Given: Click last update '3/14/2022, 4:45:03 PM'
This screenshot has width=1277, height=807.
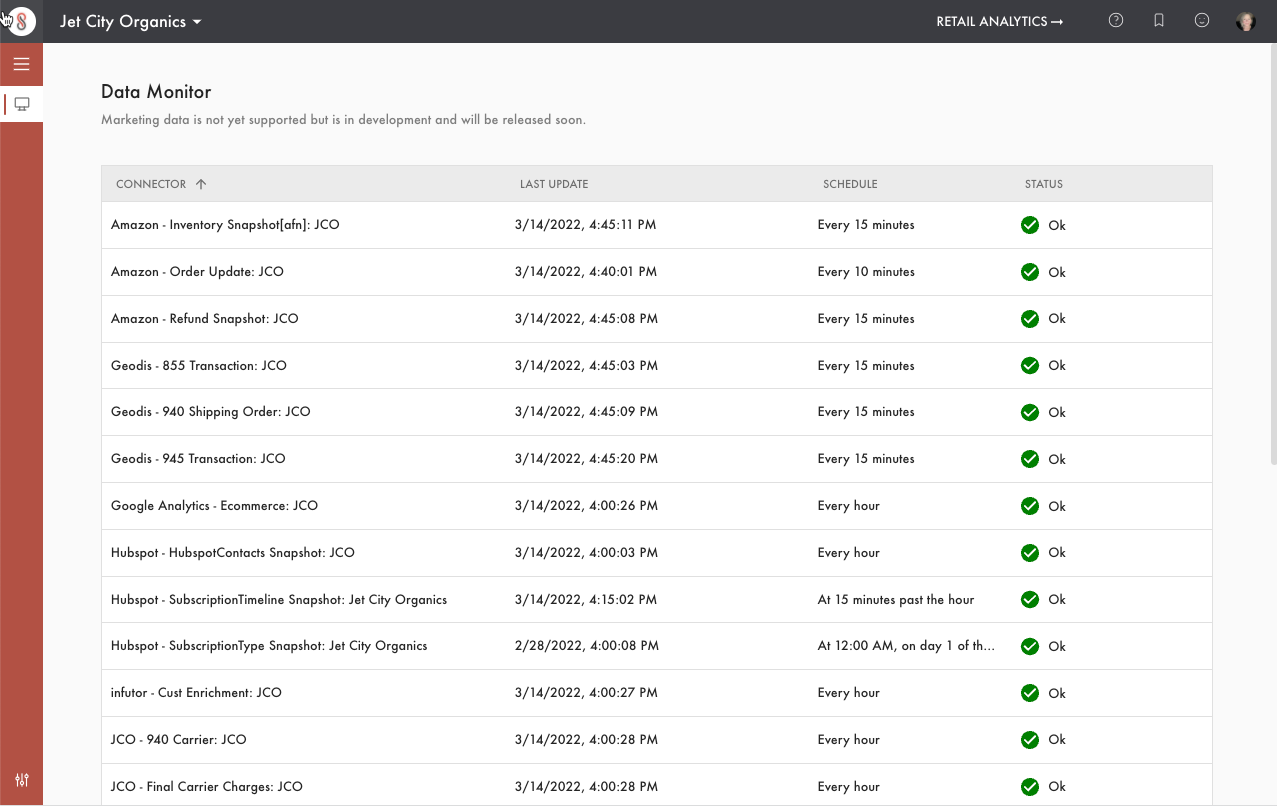Looking at the screenshot, I should tap(587, 366).
